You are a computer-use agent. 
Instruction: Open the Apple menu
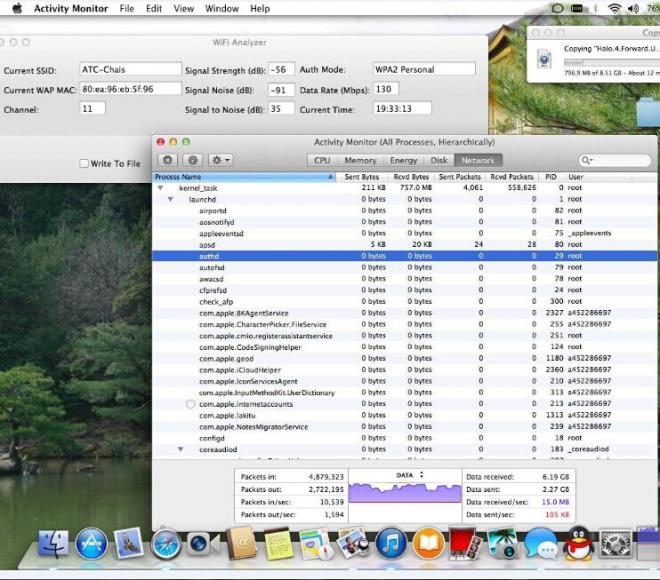17,8
